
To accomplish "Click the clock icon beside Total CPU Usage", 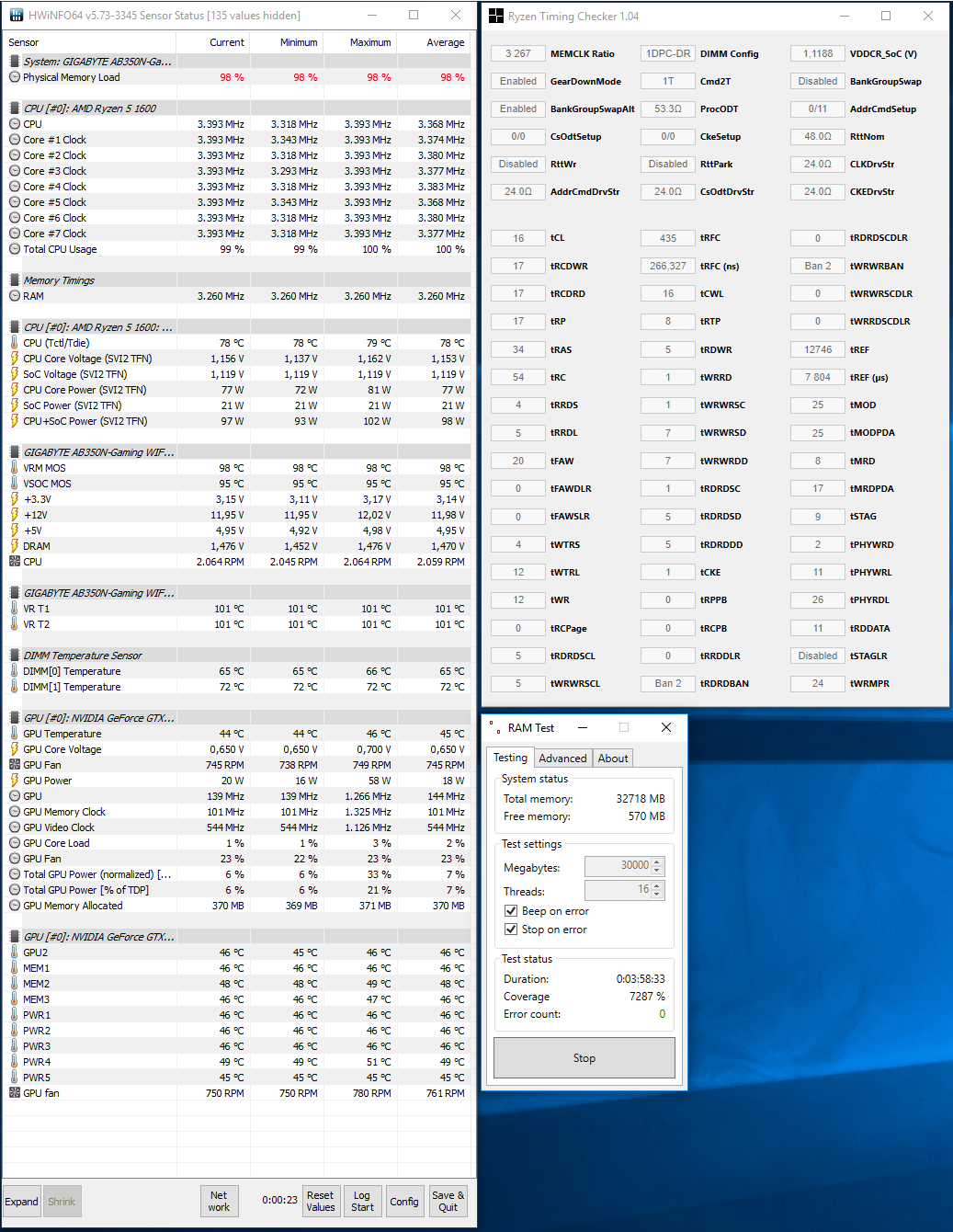I will point(15,248).
